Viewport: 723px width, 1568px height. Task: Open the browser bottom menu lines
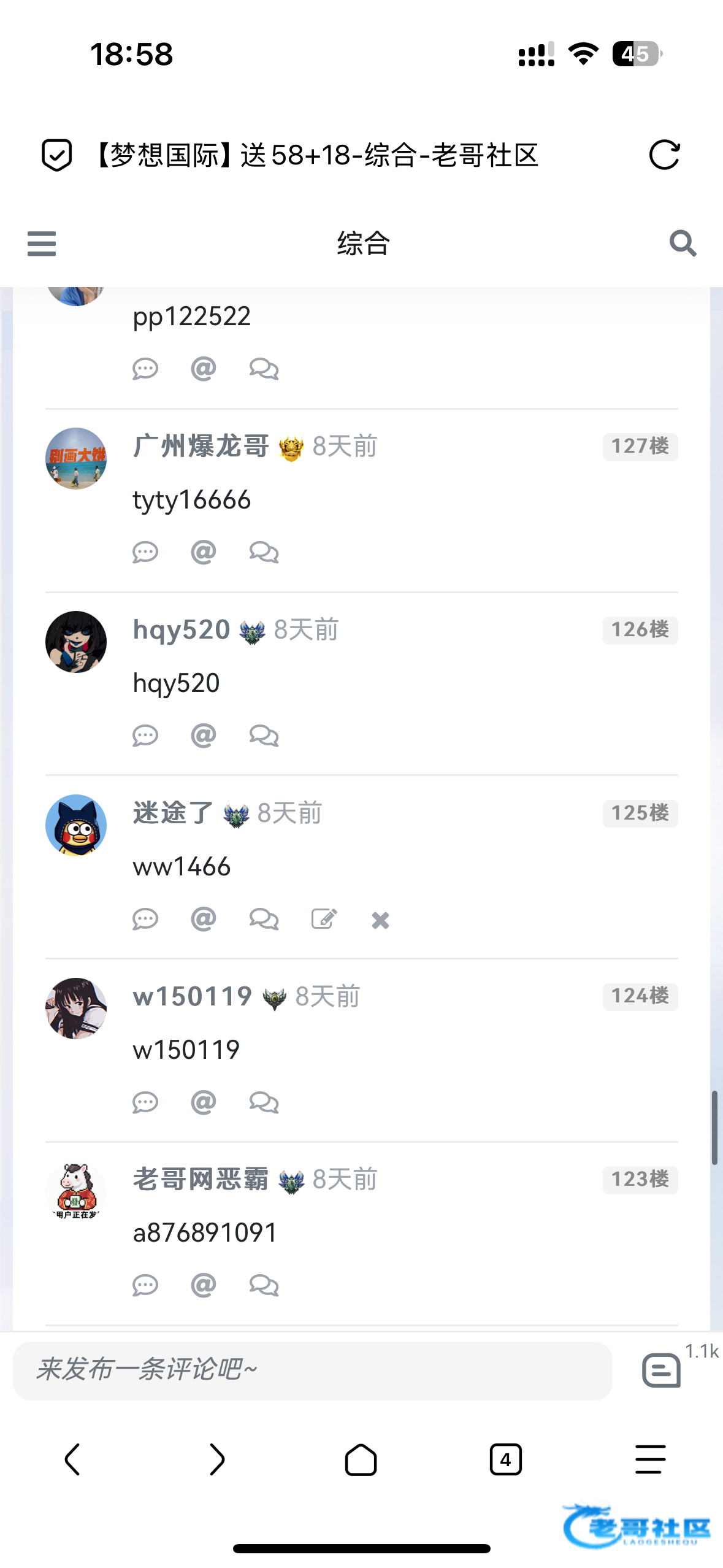point(651,1459)
